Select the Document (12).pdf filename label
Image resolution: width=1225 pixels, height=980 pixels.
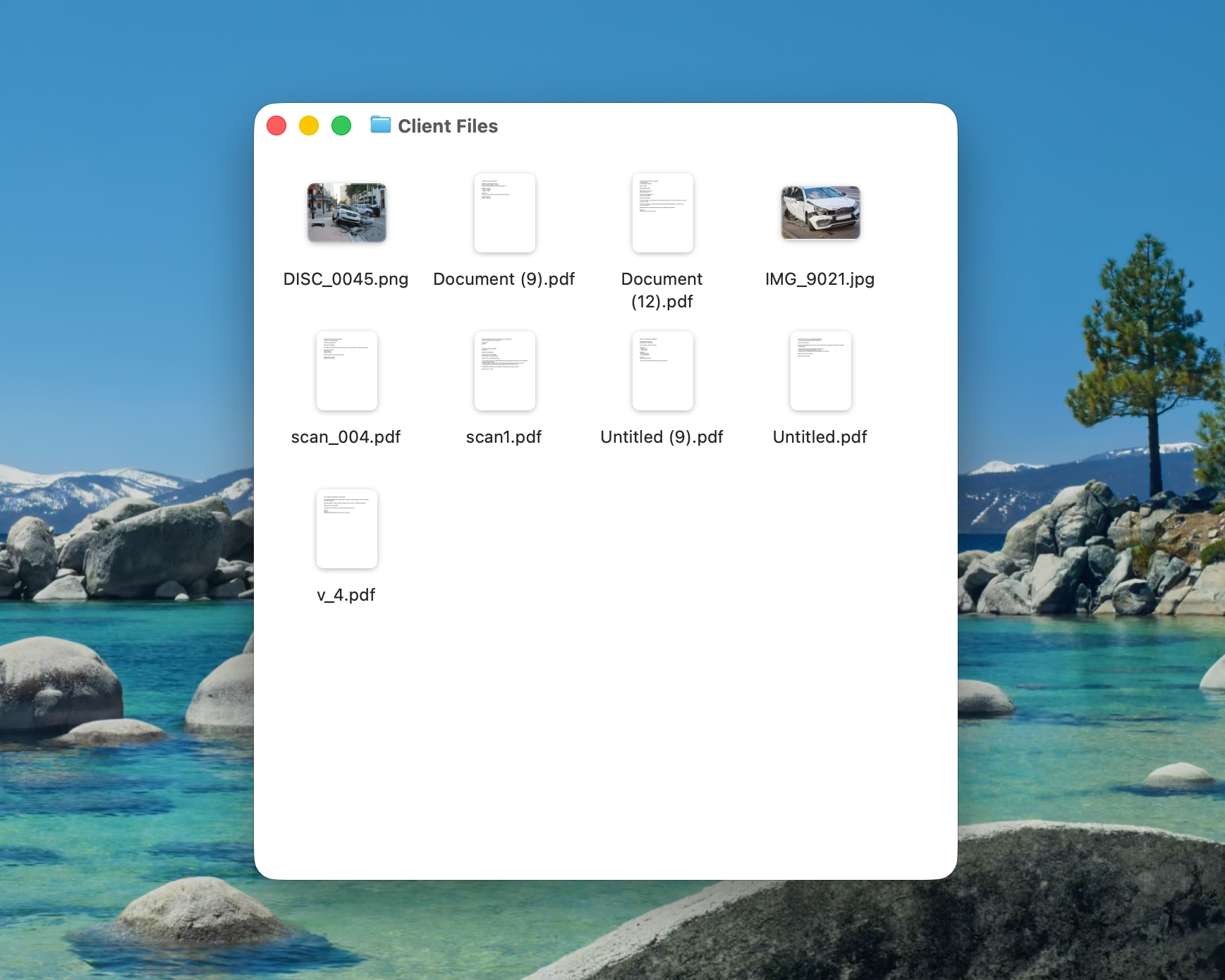point(662,290)
